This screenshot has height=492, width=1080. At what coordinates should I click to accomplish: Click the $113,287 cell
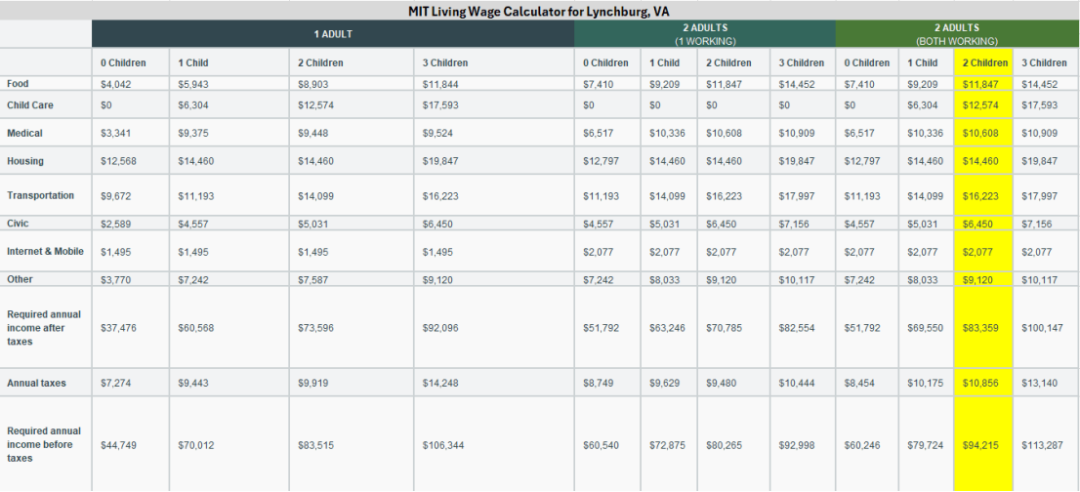pyautogui.click(x=1043, y=444)
